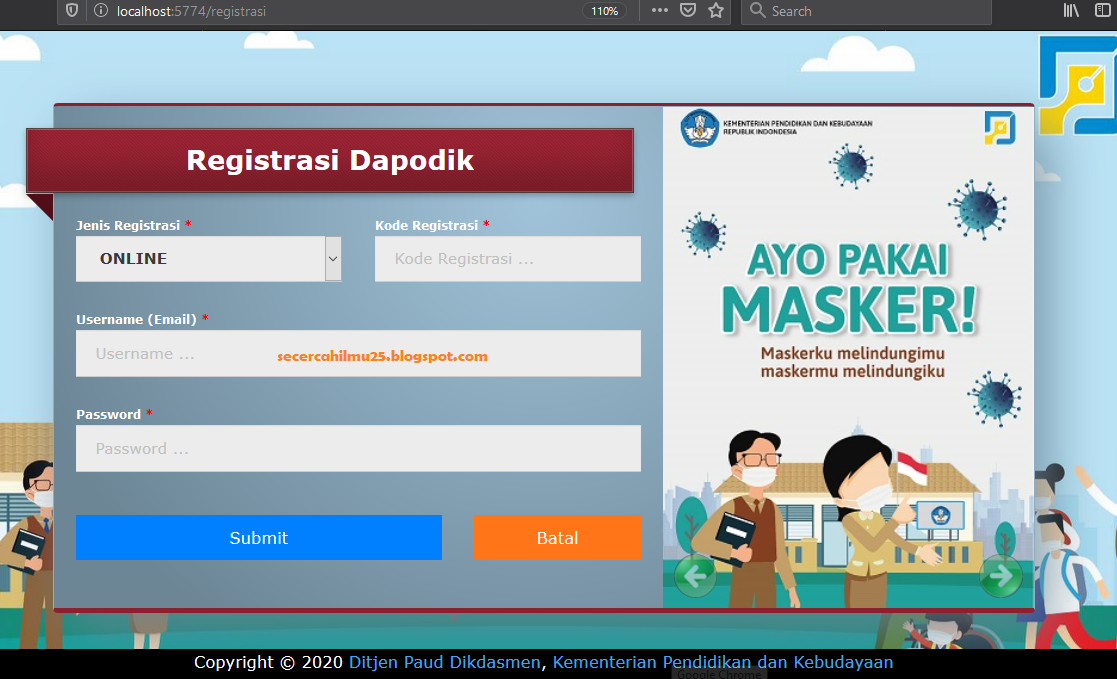Image resolution: width=1117 pixels, height=679 pixels.
Task: Focus the Username (Email) field
Action: pos(358,353)
